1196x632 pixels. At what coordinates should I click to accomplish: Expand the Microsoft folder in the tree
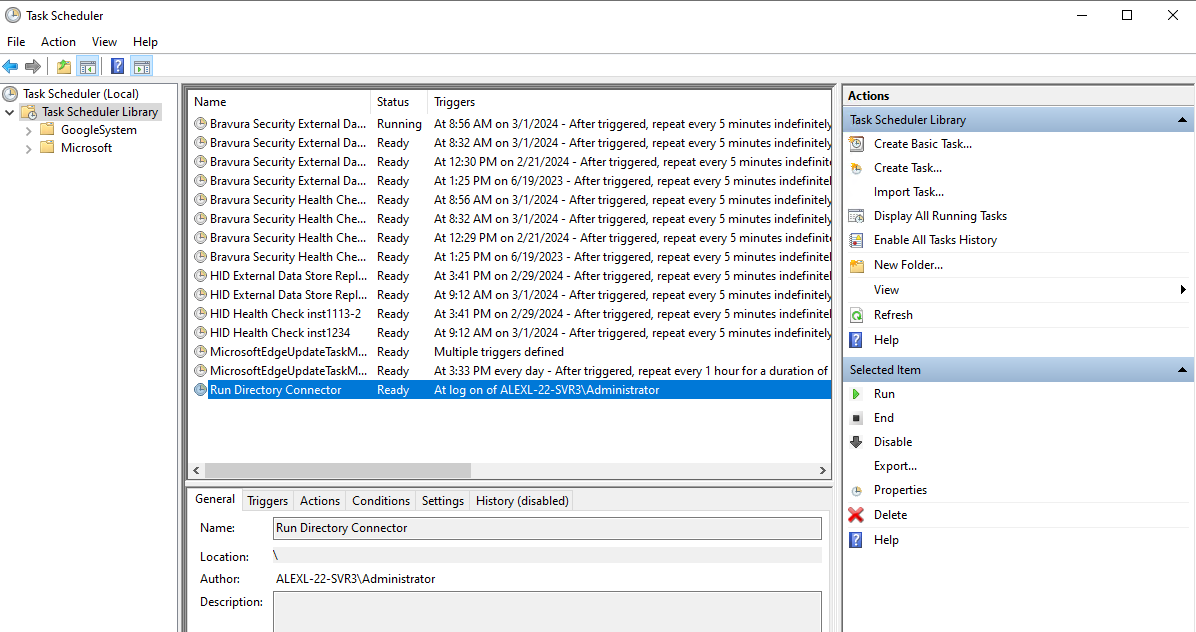click(30, 147)
